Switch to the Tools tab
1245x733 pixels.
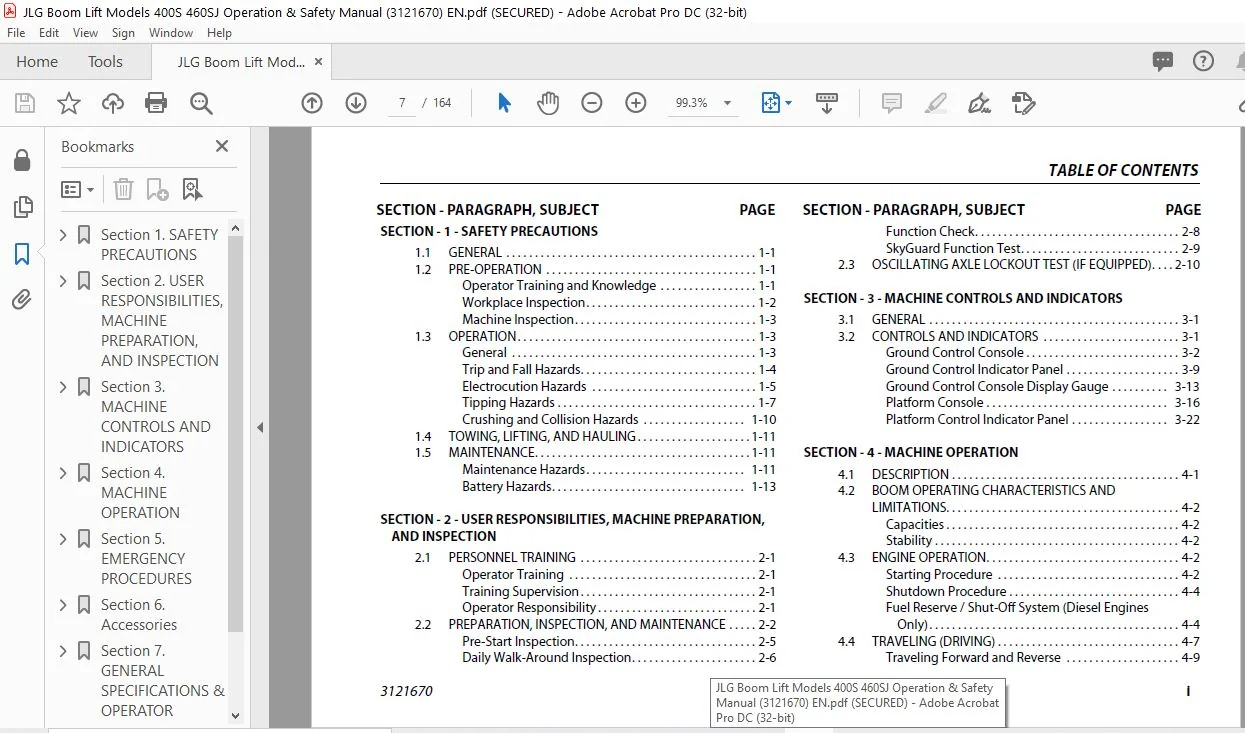[105, 61]
